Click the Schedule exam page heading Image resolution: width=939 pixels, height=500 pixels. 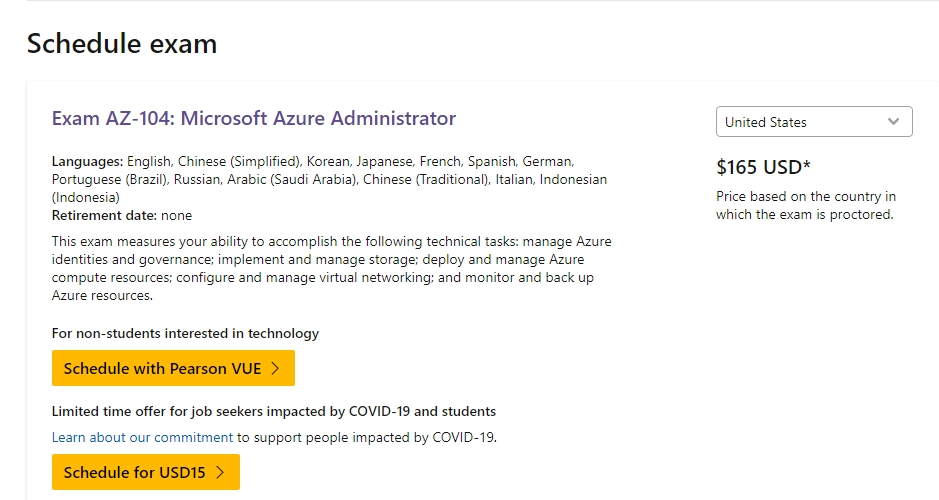tap(122, 44)
